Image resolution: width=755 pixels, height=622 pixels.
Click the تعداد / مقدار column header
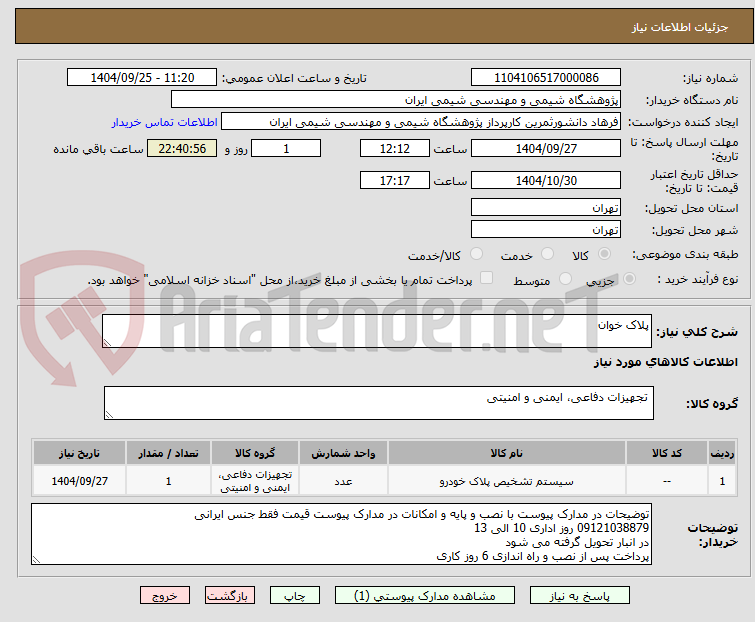click(169, 453)
